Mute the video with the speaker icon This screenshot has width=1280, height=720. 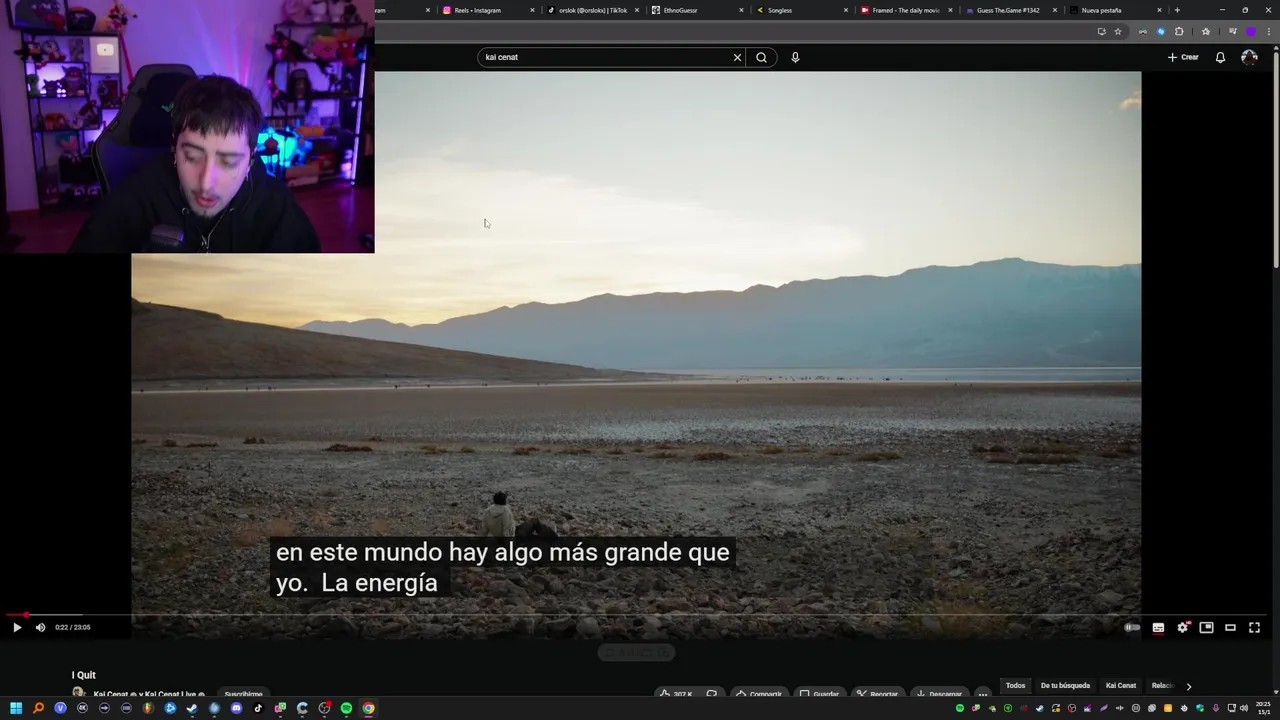point(40,627)
